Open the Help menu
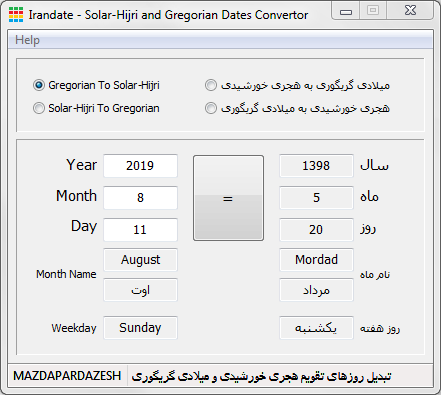 click(x=27, y=40)
